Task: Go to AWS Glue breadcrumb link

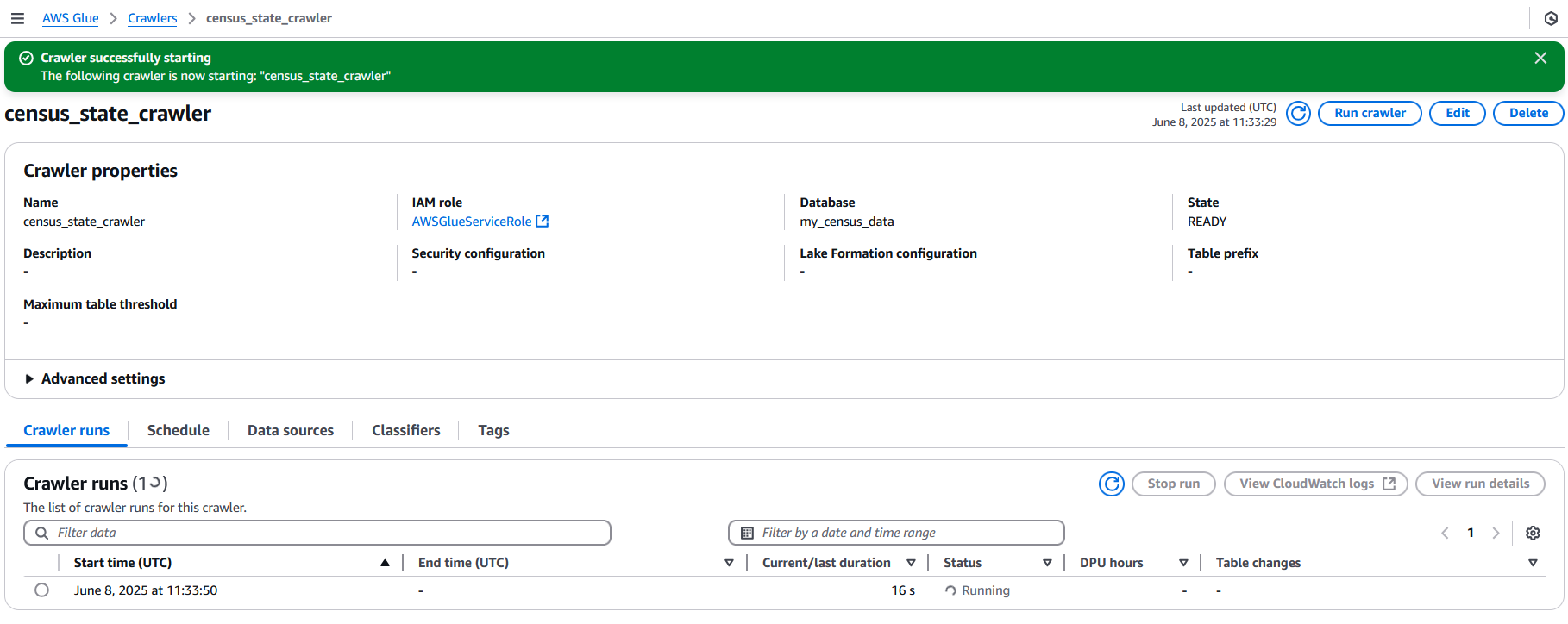Action: 71,18
